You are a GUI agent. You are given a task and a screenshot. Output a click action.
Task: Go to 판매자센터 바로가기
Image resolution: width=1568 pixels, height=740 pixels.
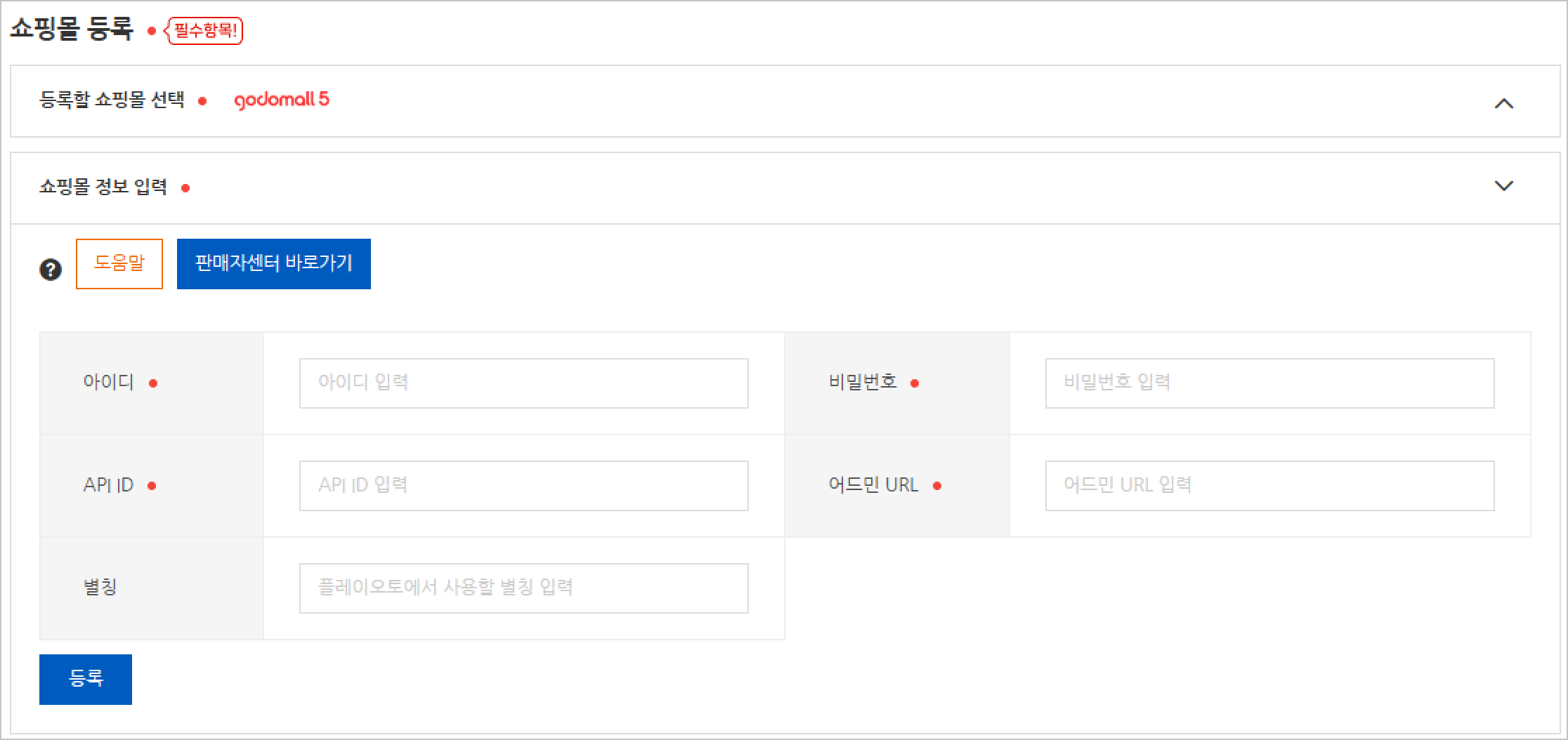pos(273,263)
